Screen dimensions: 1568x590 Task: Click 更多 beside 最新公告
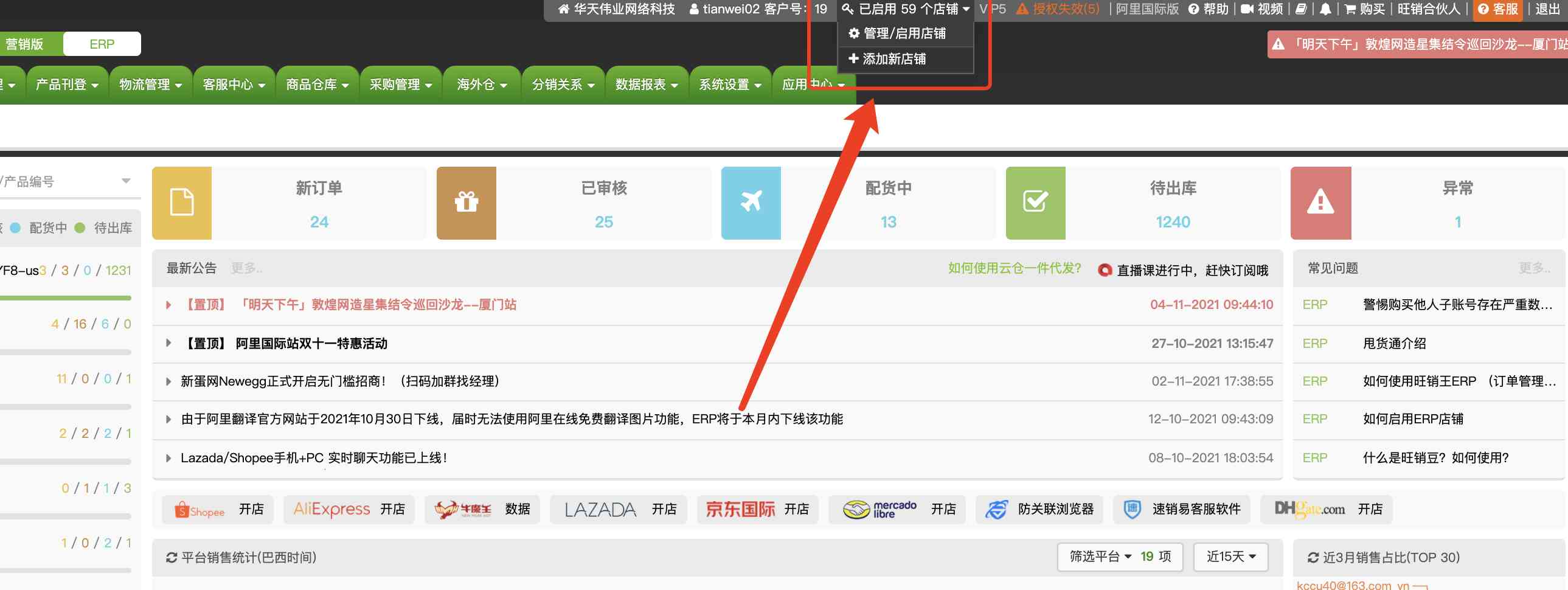[x=246, y=268]
